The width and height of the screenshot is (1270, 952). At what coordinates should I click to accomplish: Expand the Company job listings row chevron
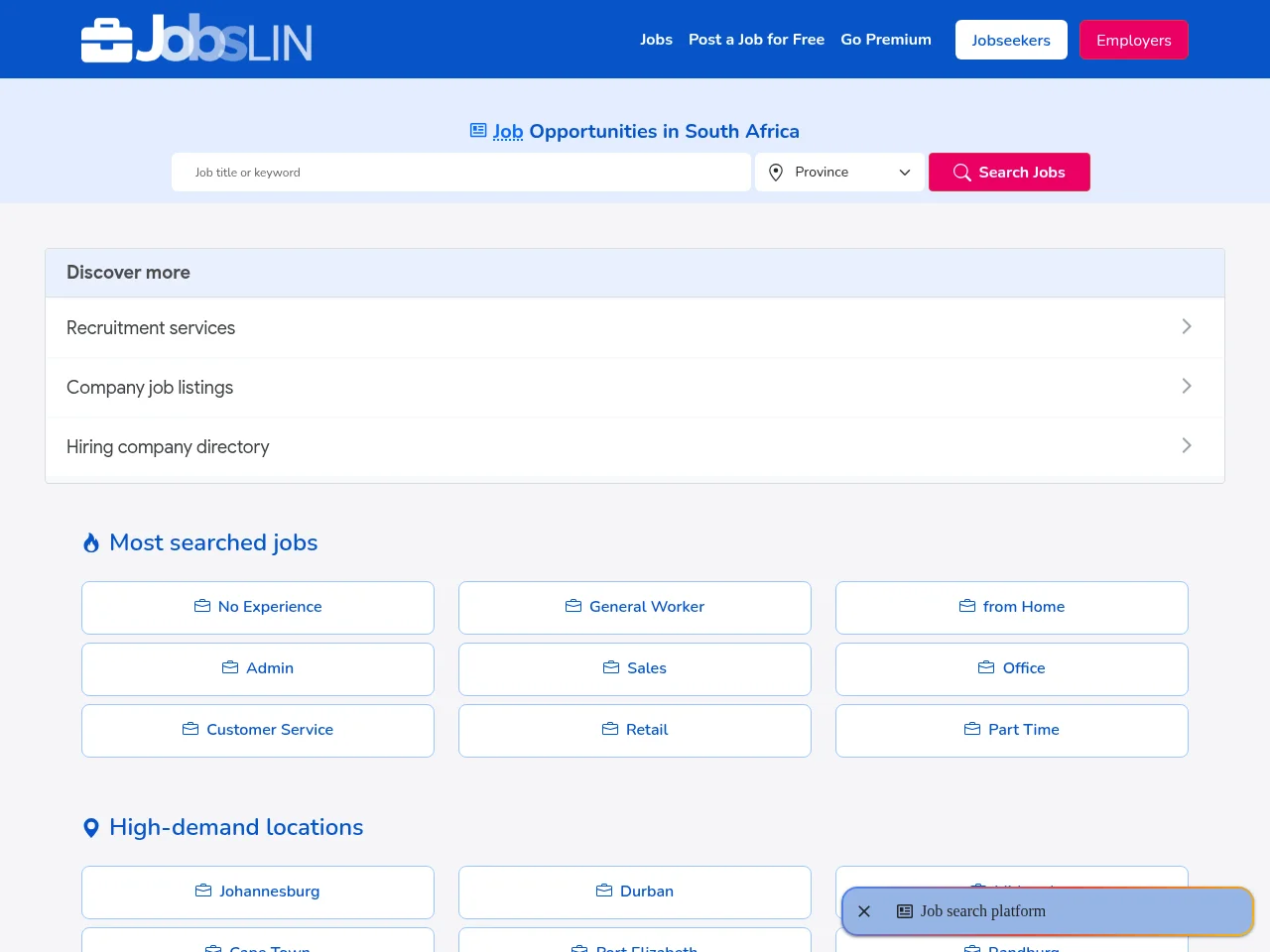coord(1187,386)
